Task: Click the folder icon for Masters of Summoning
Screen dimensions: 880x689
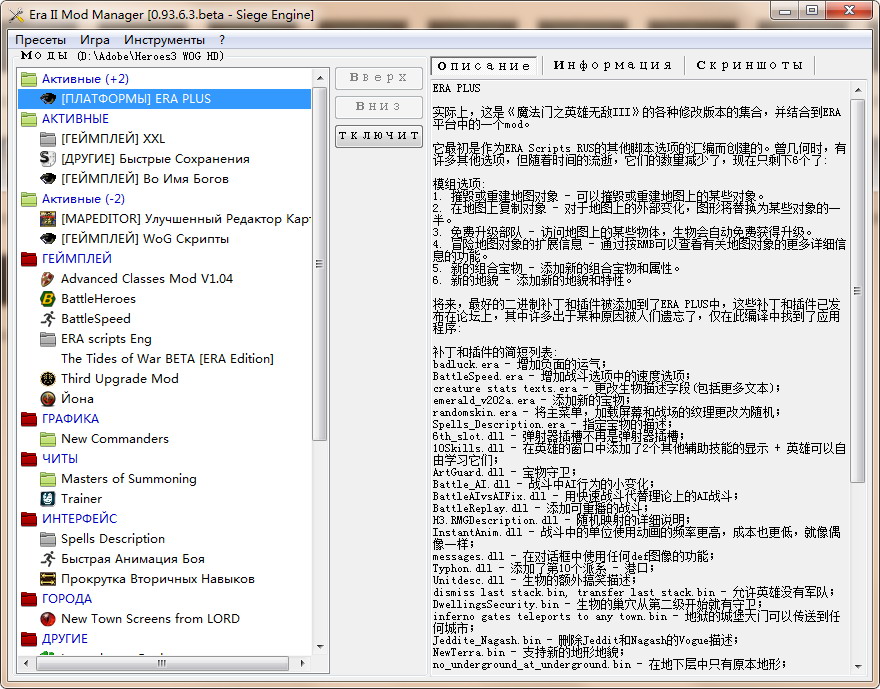Action: click(48, 479)
